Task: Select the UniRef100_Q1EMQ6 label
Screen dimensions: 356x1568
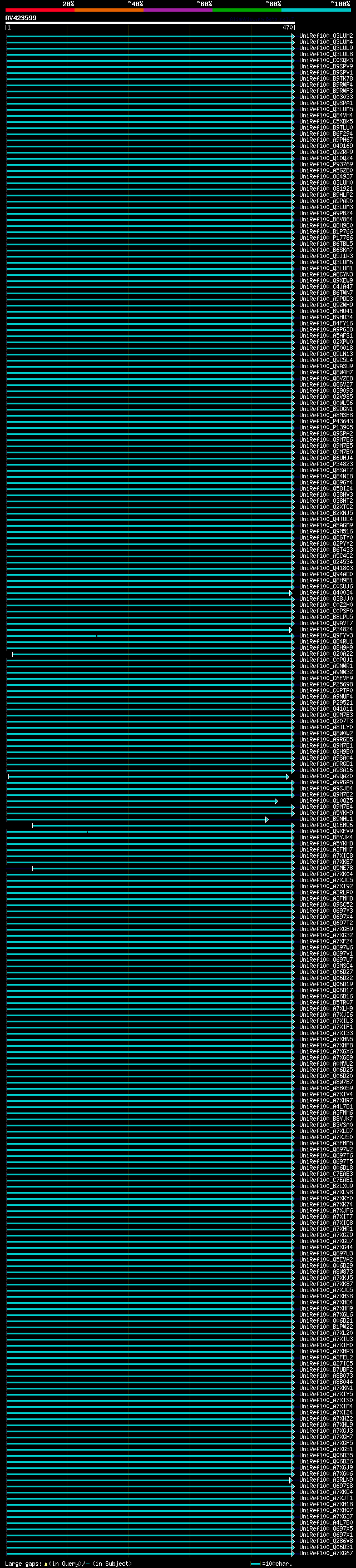Action: pos(326,825)
